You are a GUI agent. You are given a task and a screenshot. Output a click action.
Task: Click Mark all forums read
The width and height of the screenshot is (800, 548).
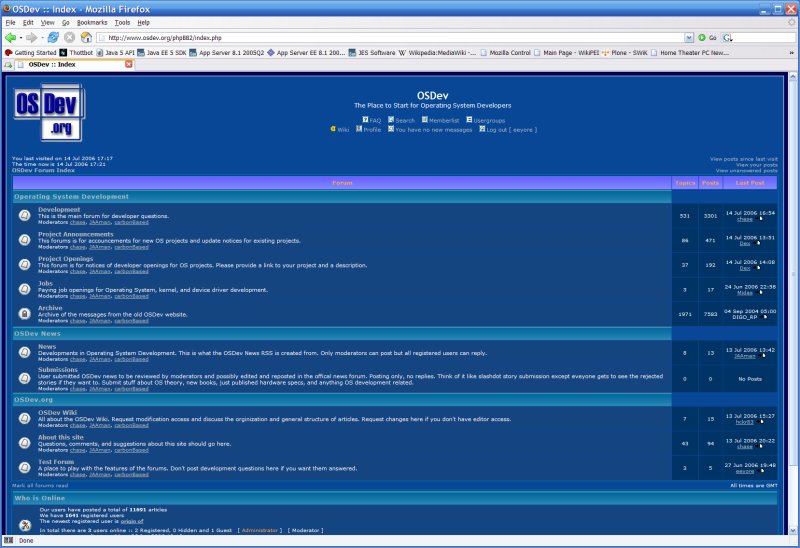40,485
